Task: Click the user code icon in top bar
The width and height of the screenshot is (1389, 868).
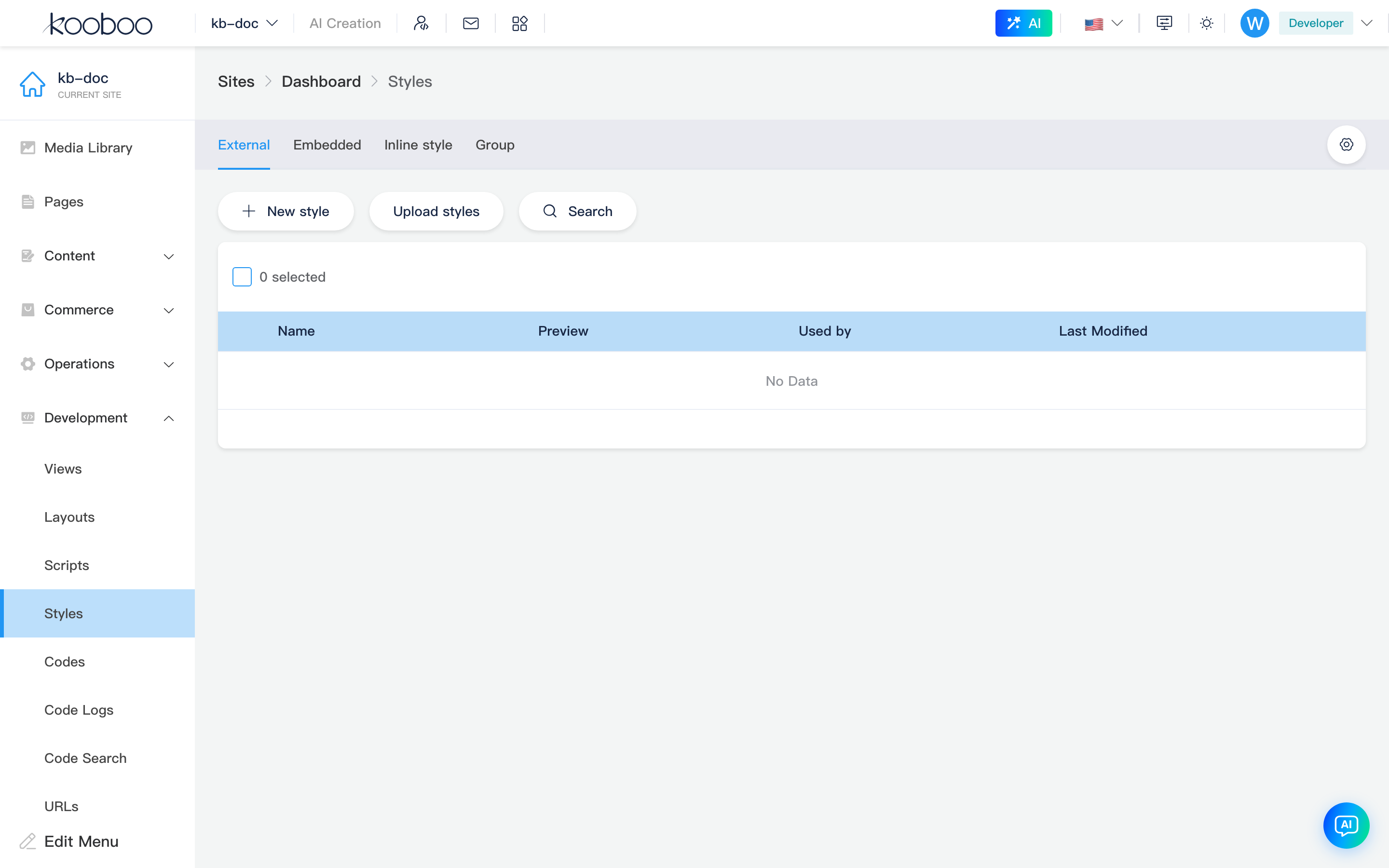Action: [422, 24]
